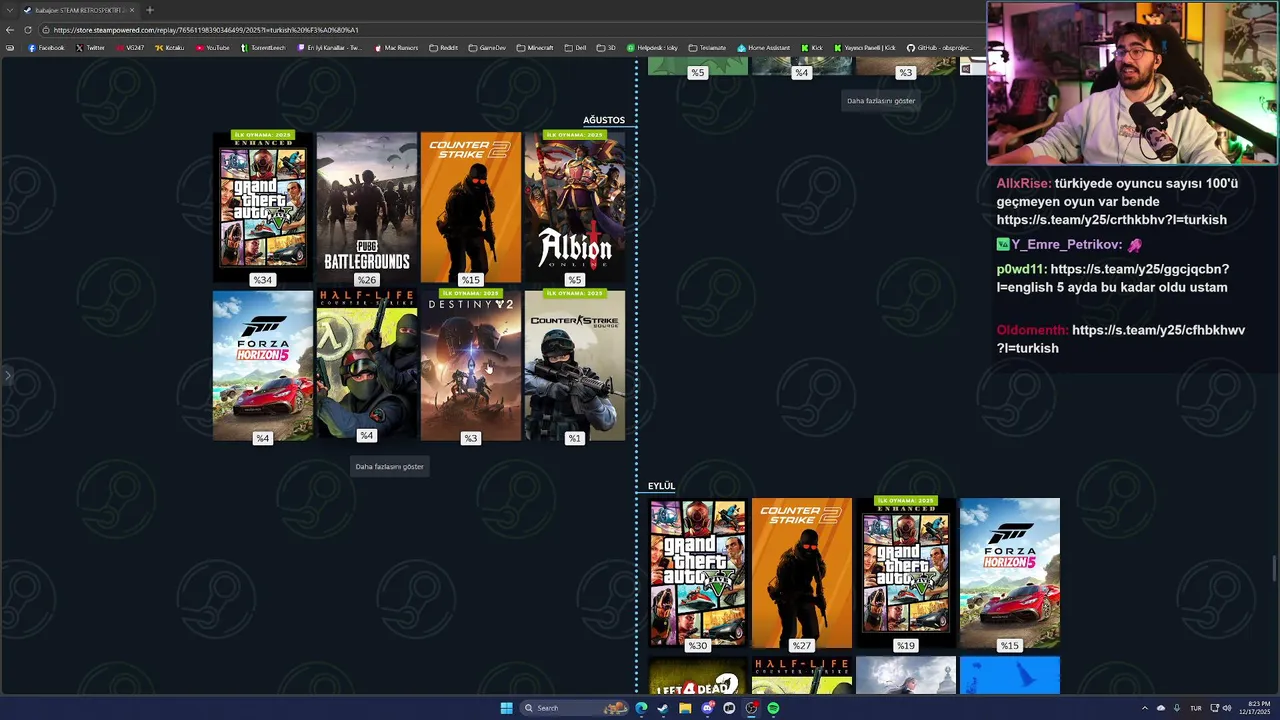Open the Twitter bookmark
The height and width of the screenshot is (720, 1280).
point(90,48)
